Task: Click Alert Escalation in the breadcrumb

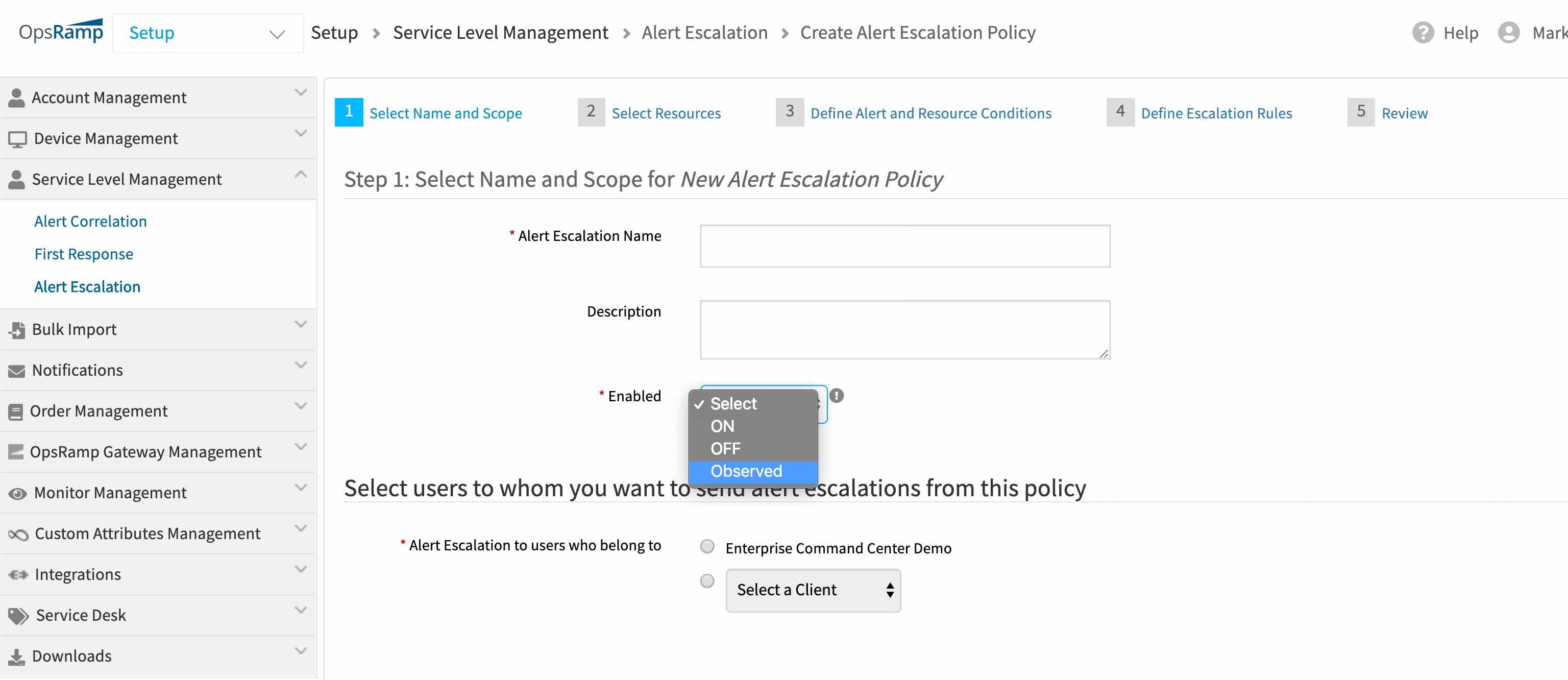Action: coord(705,32)
